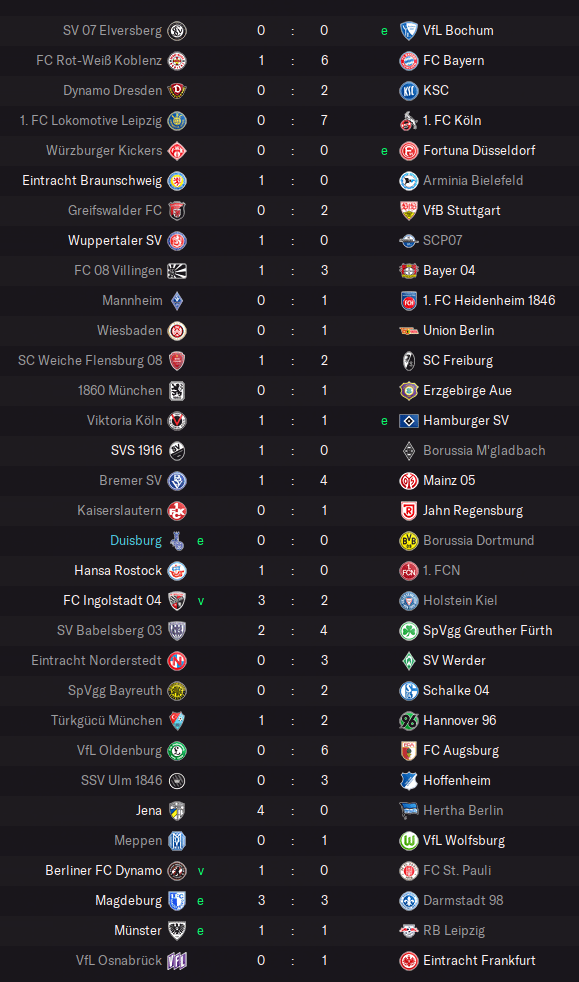The image size is (579, 982).
Task: Select the Jena vs Hertha Berlin 4:0 score
Action: [x=292, y=810]
